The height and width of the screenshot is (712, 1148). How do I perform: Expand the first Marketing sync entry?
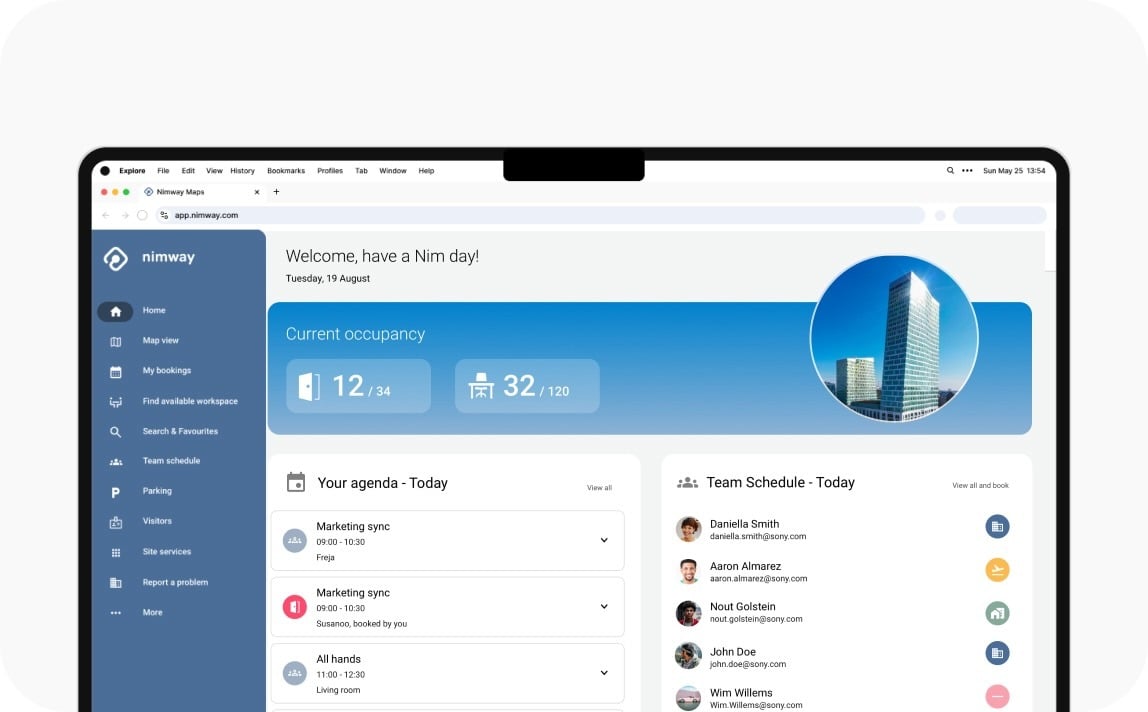click(604, 541)
